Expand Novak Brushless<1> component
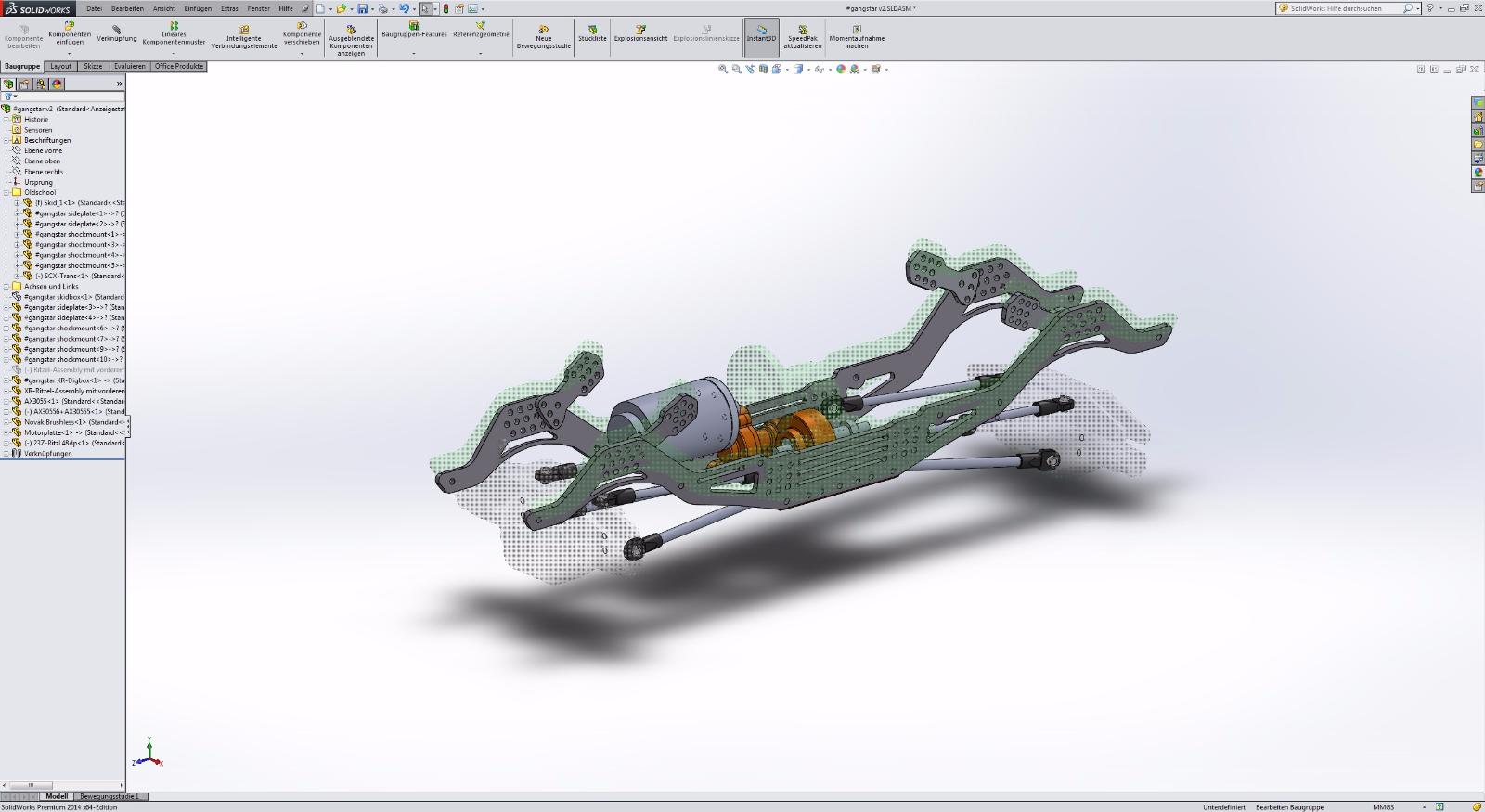 6,421
